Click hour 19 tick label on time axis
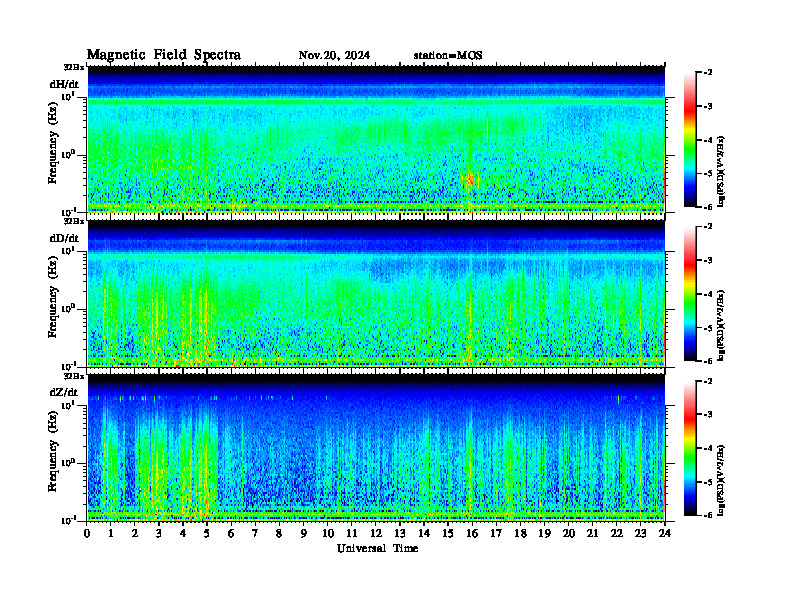 click(x=544, y=534)
